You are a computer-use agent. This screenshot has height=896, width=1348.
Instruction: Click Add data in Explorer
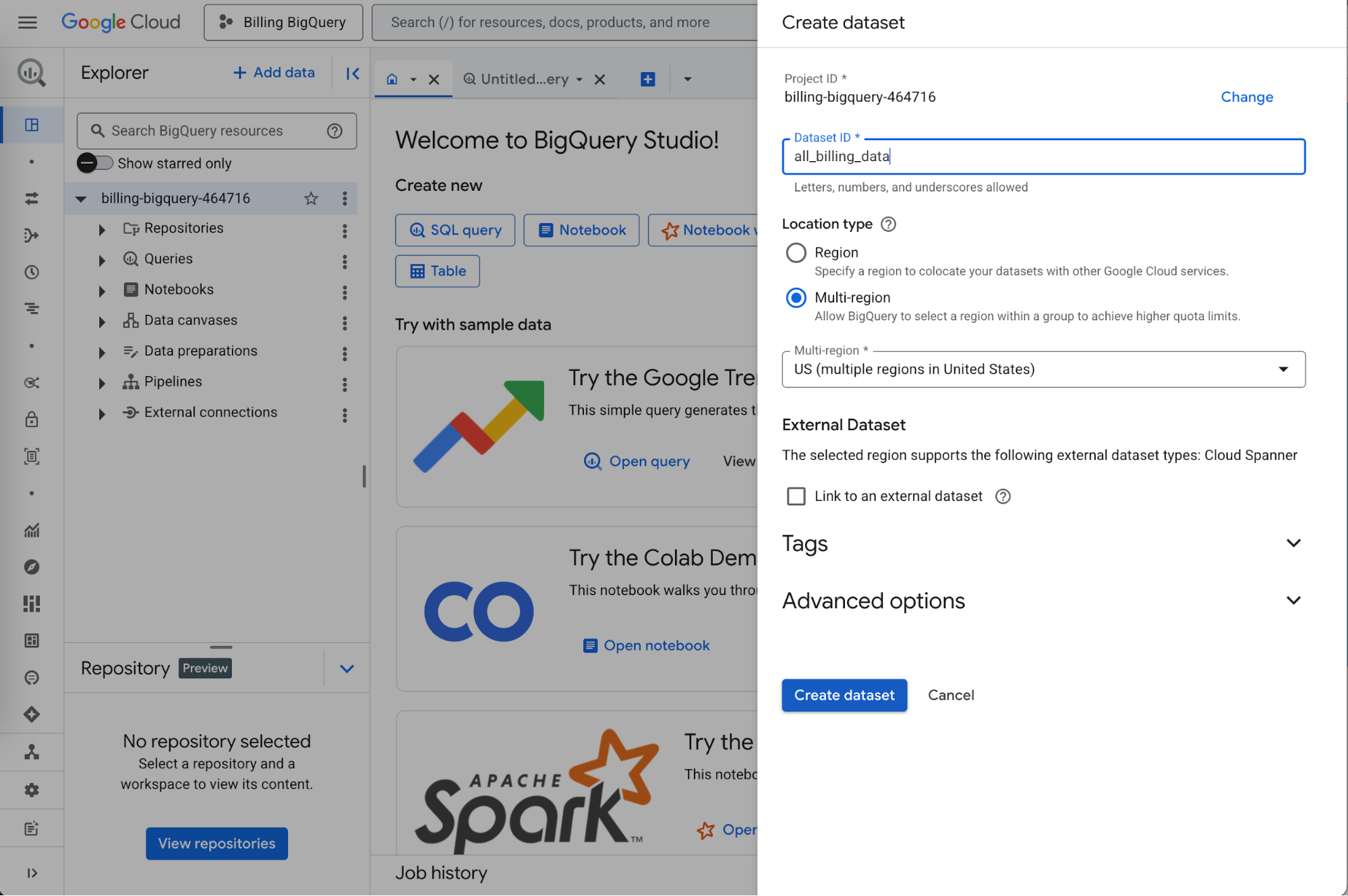(x=274, y=73)
